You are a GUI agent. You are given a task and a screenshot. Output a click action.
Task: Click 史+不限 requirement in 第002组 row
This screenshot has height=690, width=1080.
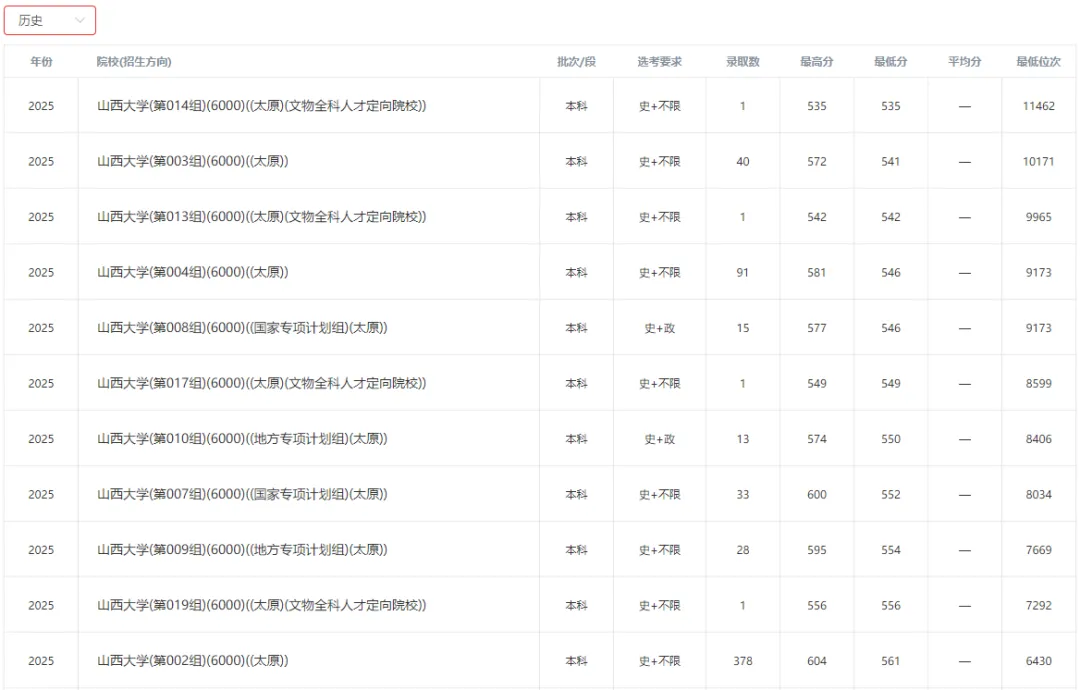click(659, 661)
